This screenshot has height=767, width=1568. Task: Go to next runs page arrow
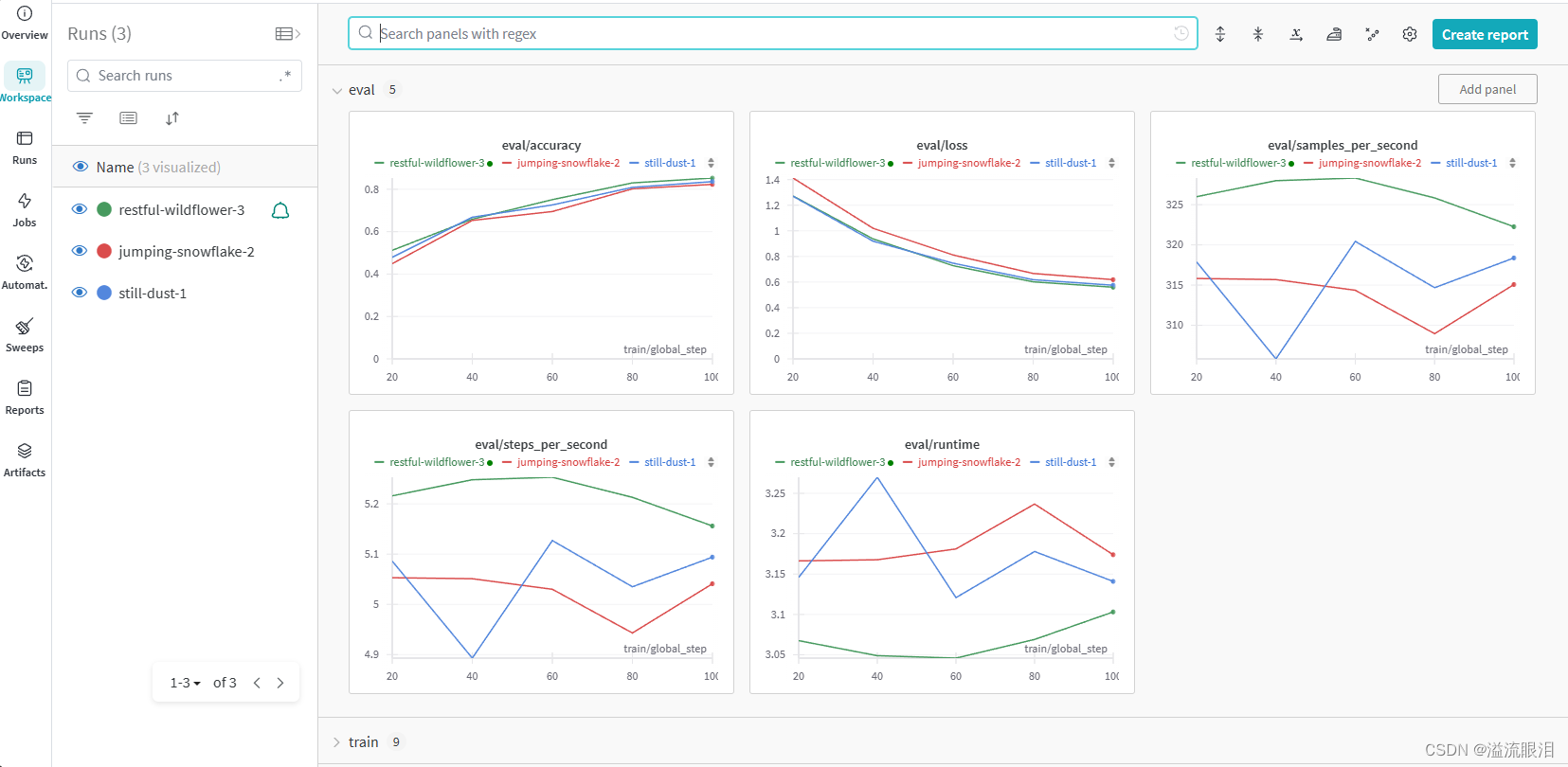(x=280, y=683)
